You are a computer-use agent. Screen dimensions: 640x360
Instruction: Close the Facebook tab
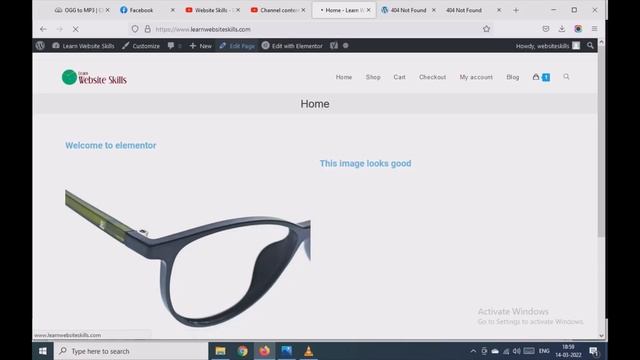pos(172,10)
